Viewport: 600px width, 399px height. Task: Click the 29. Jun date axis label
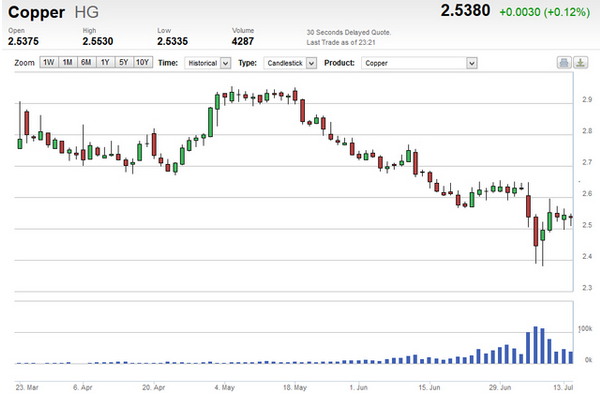500,388
